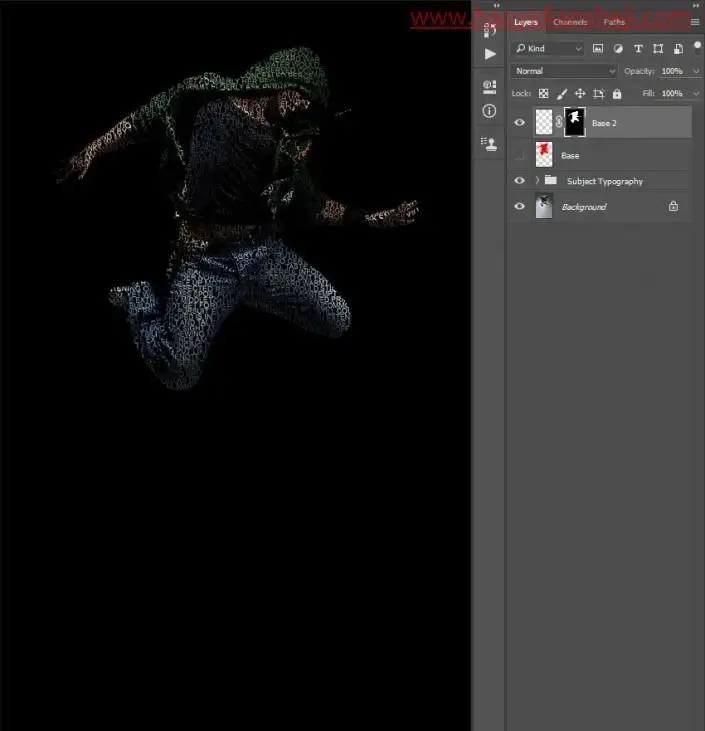Hide the Background layer
Screen dimensions: 705x731
[x=519, y=206]
